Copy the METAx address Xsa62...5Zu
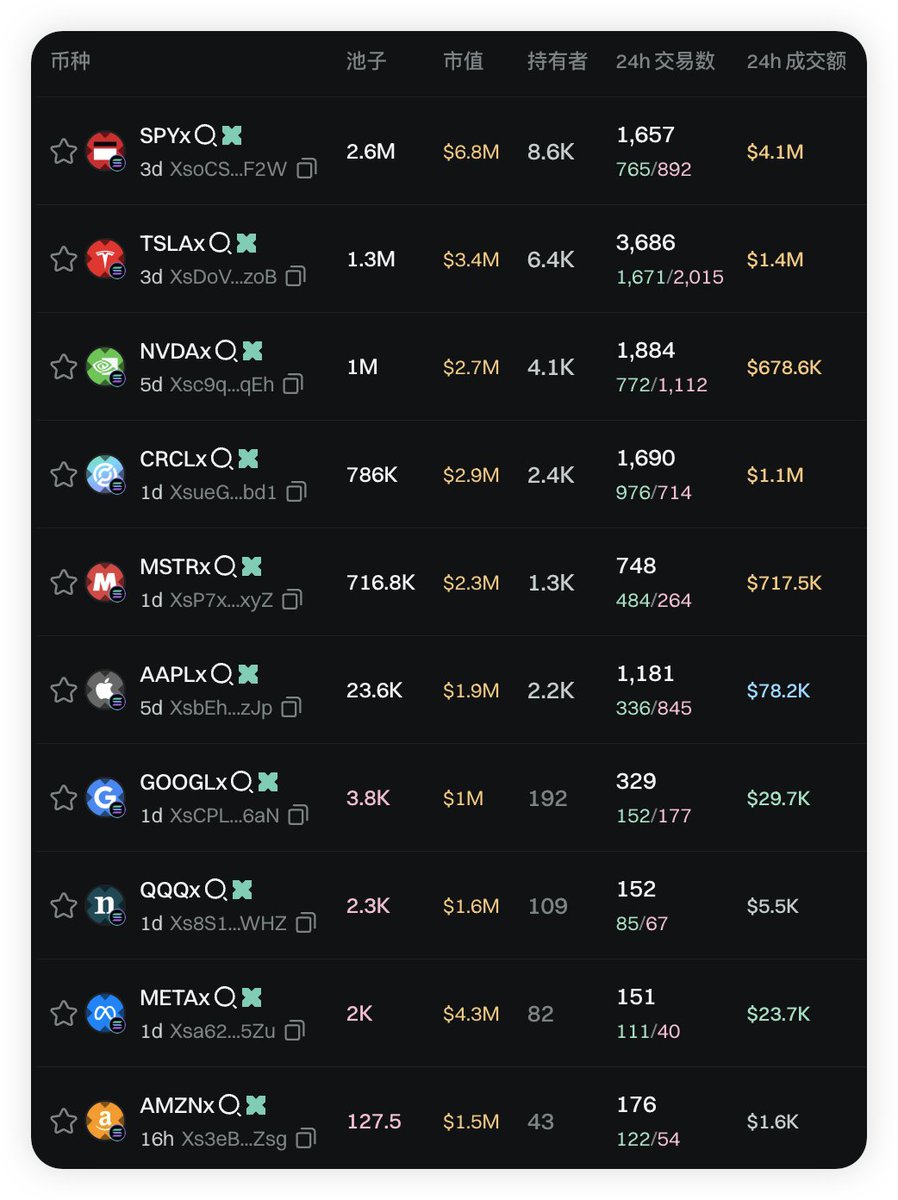The image size is (898, 1200). 294,1031
